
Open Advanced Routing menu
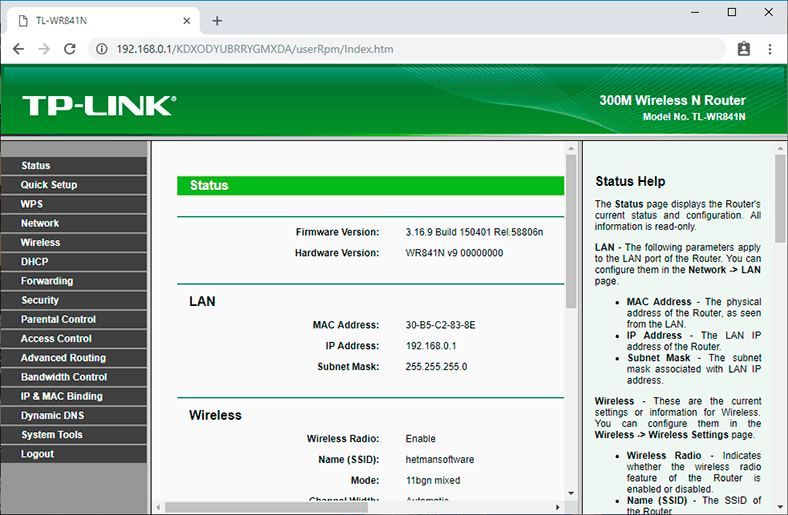pyautogui.click(x=74, y=358)
